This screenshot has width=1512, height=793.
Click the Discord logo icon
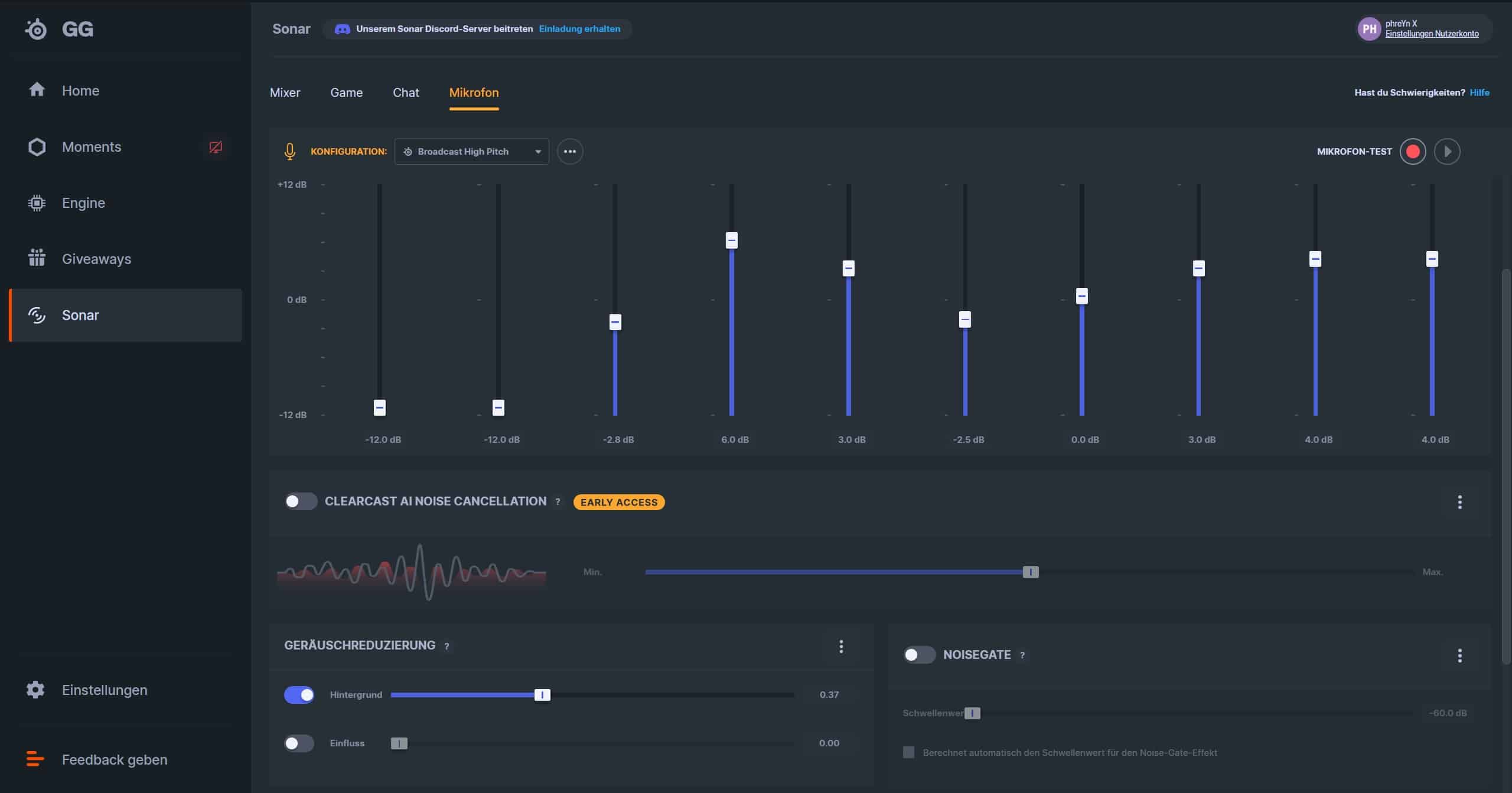(x=342, y=29)
